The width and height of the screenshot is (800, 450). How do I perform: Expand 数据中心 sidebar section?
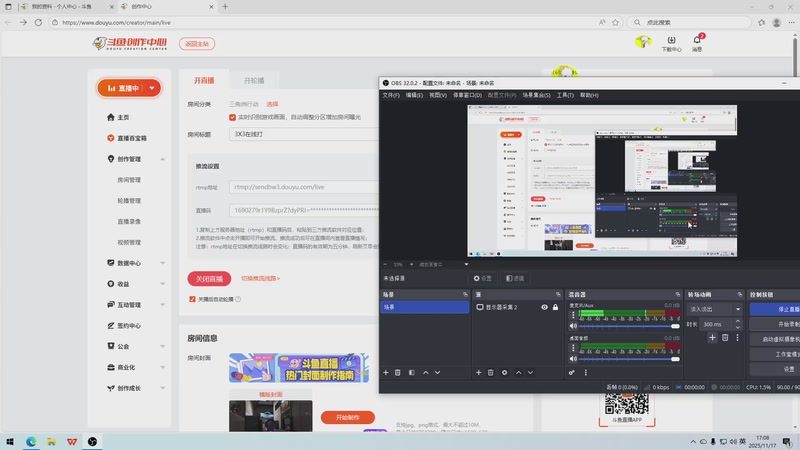pyautogui.click(x=163, y=263)
